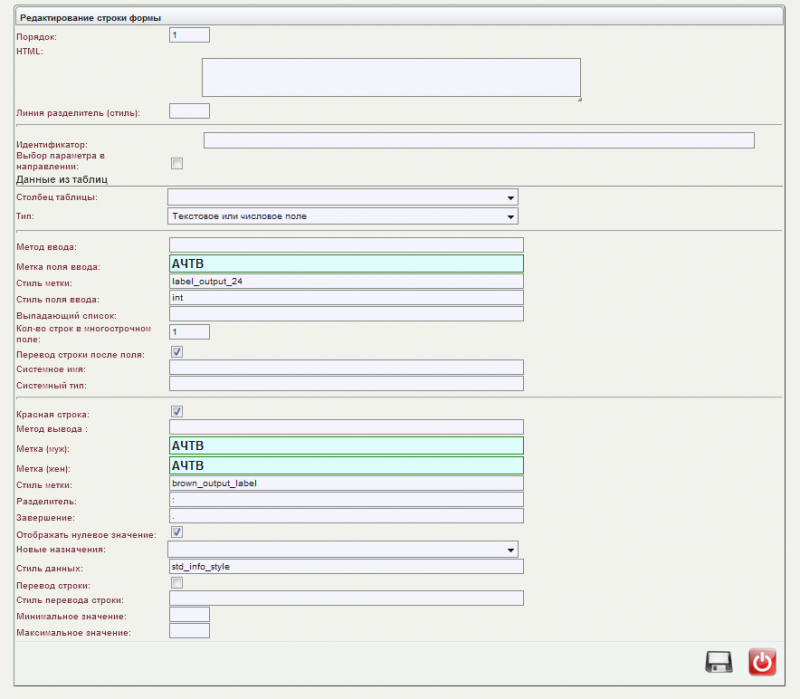The image size is (800, 699).
Task: Select the Минимальное значение input
Action: tap(189, 613)
